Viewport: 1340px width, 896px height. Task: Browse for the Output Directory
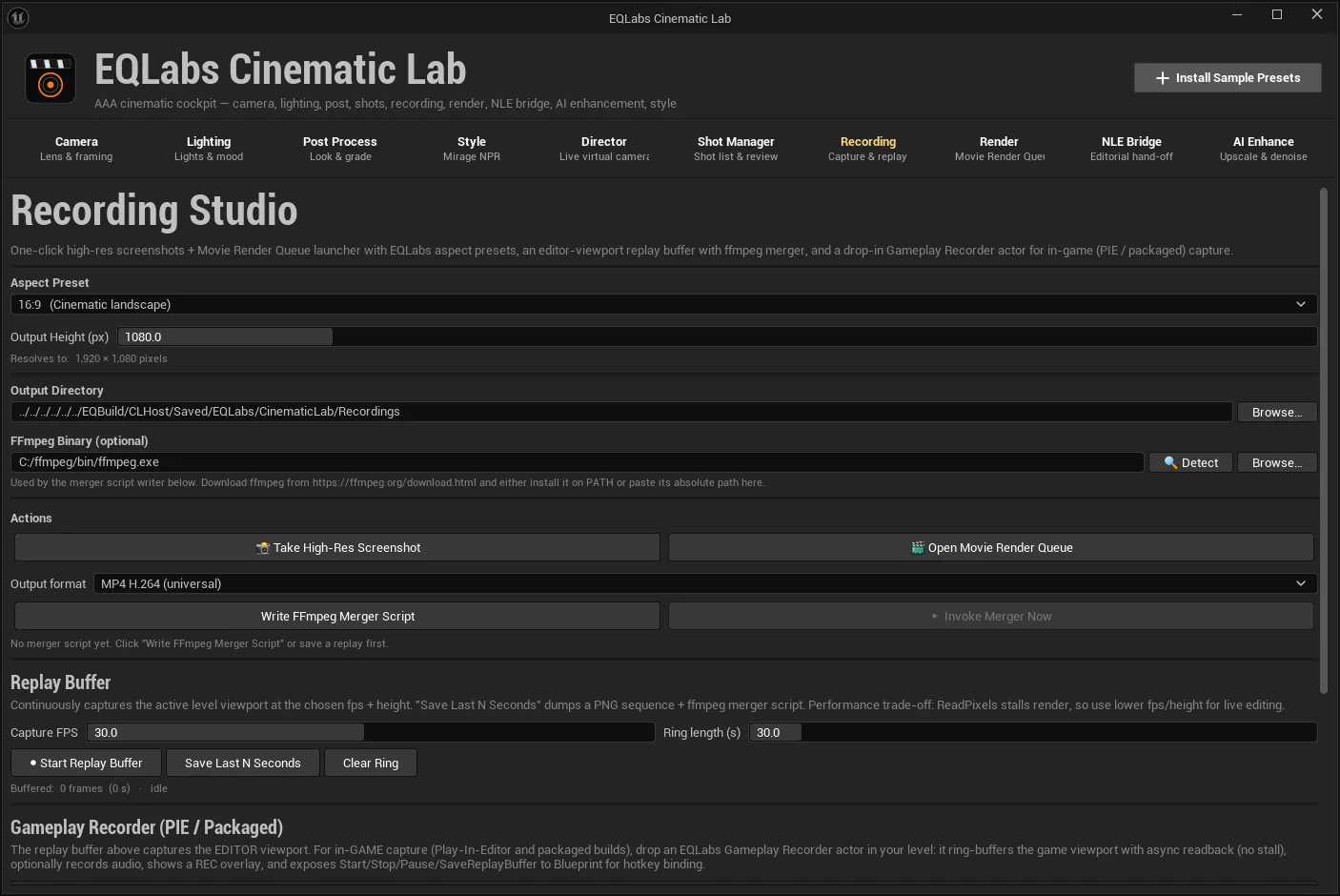[x=1277, y=412]
